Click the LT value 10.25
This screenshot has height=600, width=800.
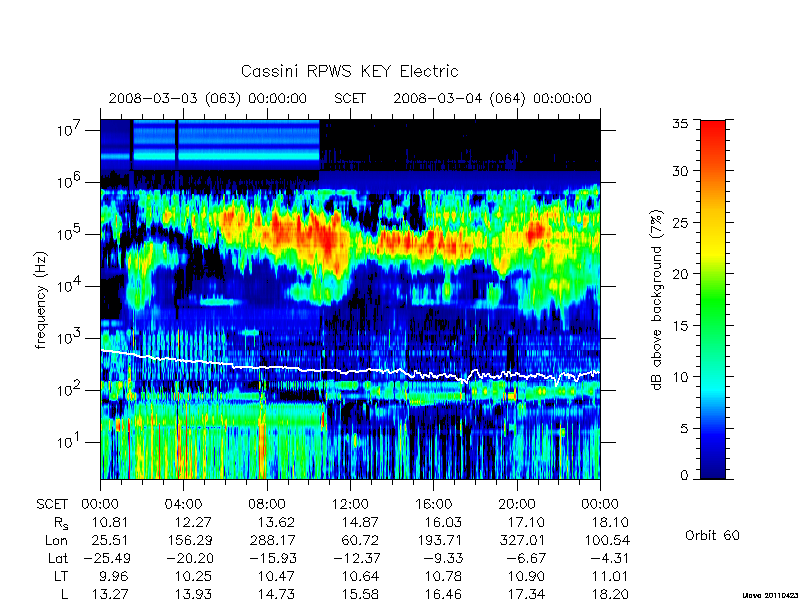tap(193, 577)
